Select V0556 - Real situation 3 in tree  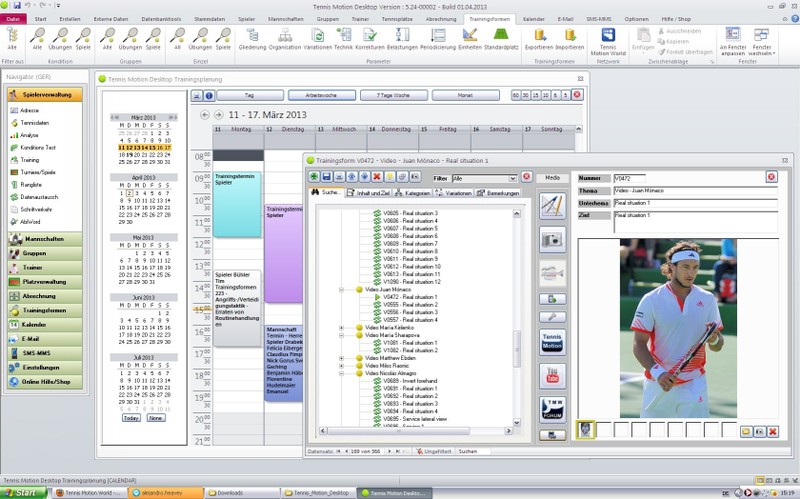click(410, 312)
